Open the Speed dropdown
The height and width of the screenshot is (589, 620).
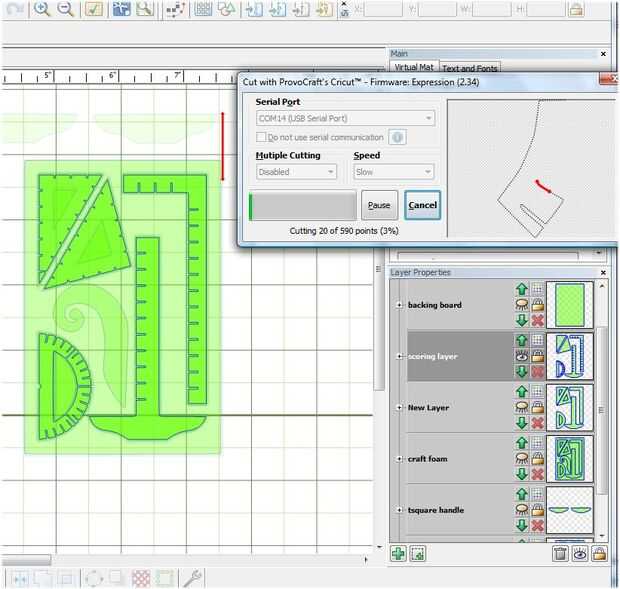[x=394, y=172]
